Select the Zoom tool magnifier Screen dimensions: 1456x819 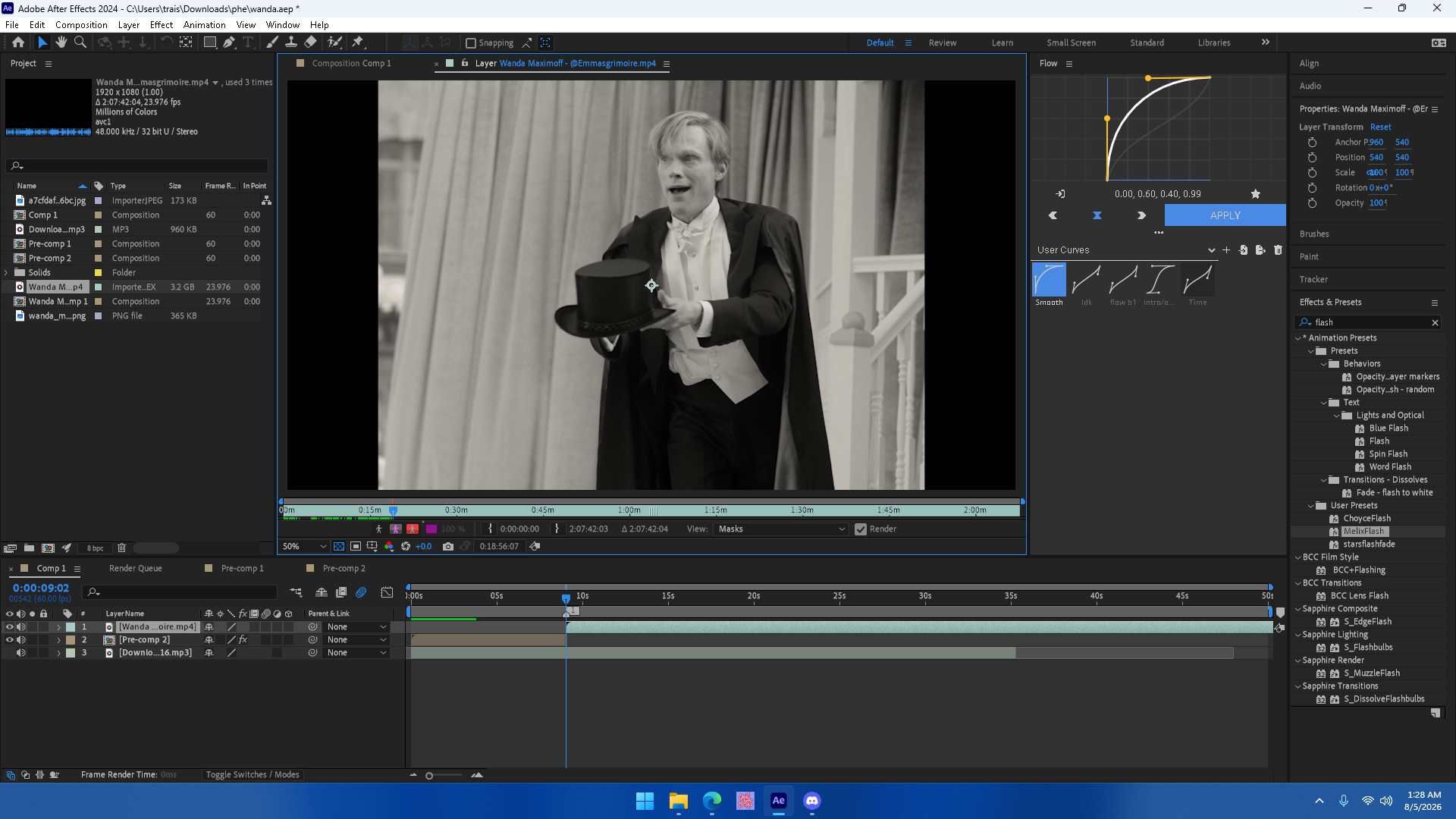pos(80,42)
